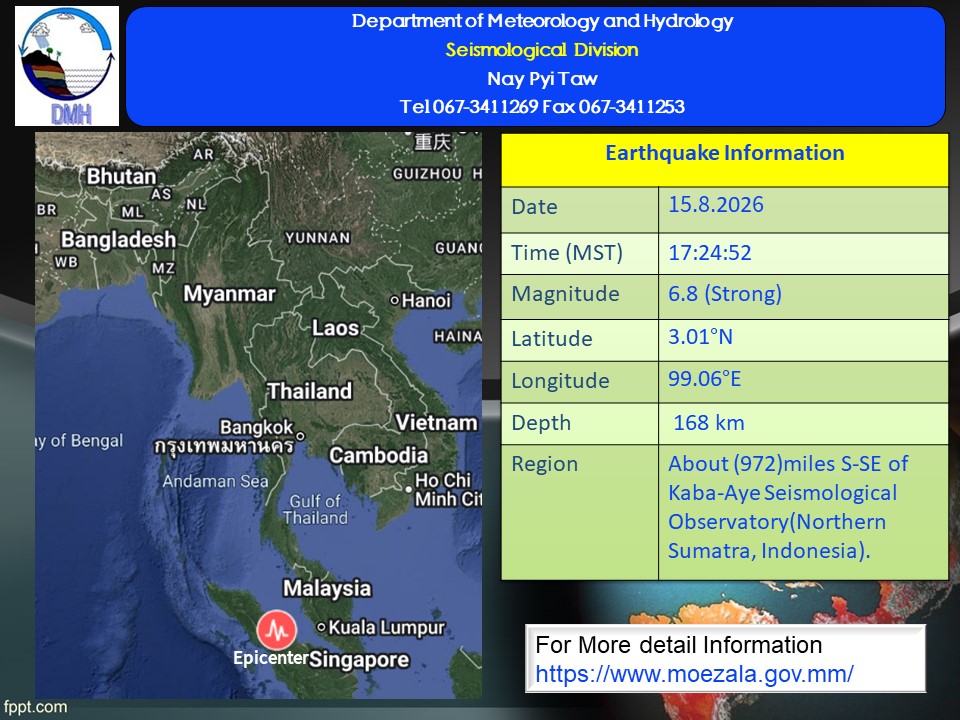Screen dimensions: 960x720
Task: Click the 'Singapore' label on the map
Action: click(x=359, y=659)
